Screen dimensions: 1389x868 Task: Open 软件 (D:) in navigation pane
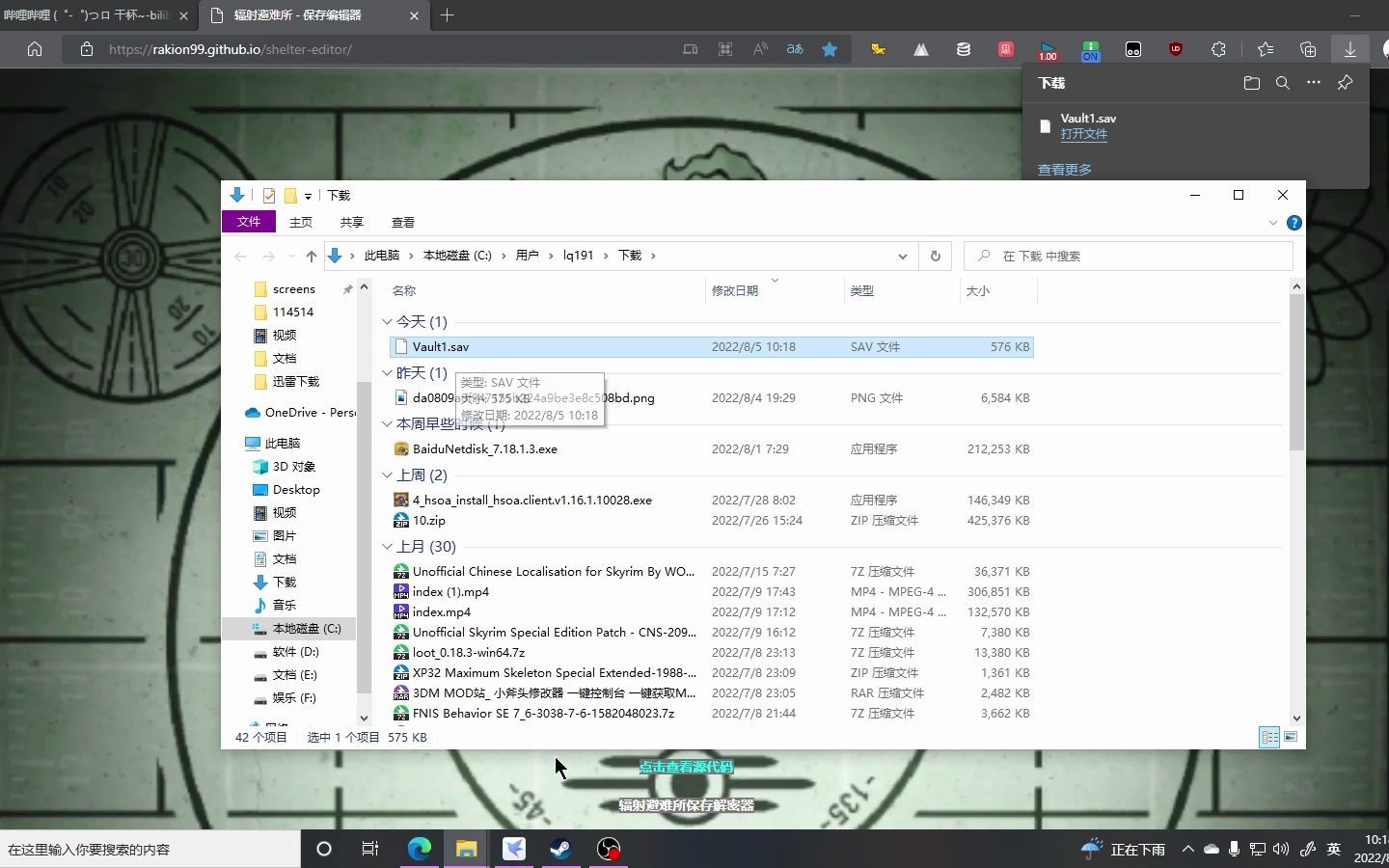click(295, 652)
